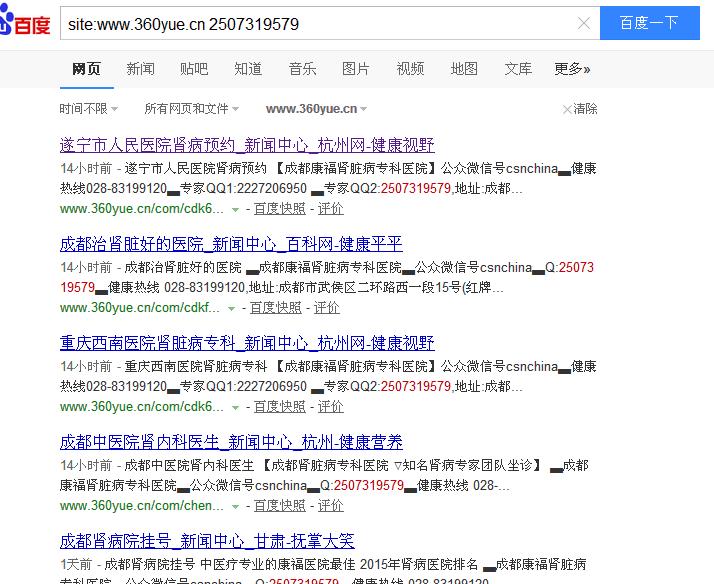Open the 更多» menu
This screenshot has height=584, width=714.
[x=572, y=69]
